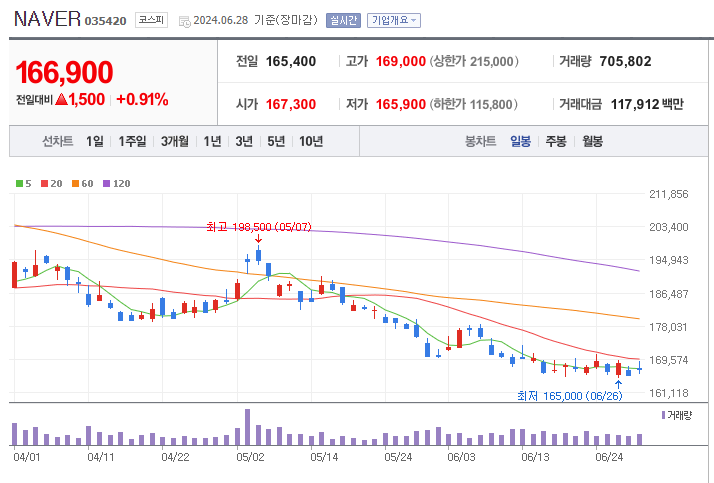
Task: Switch to the 일봉 candle chart
Action: pyautogui.click(x=520, y=142)
